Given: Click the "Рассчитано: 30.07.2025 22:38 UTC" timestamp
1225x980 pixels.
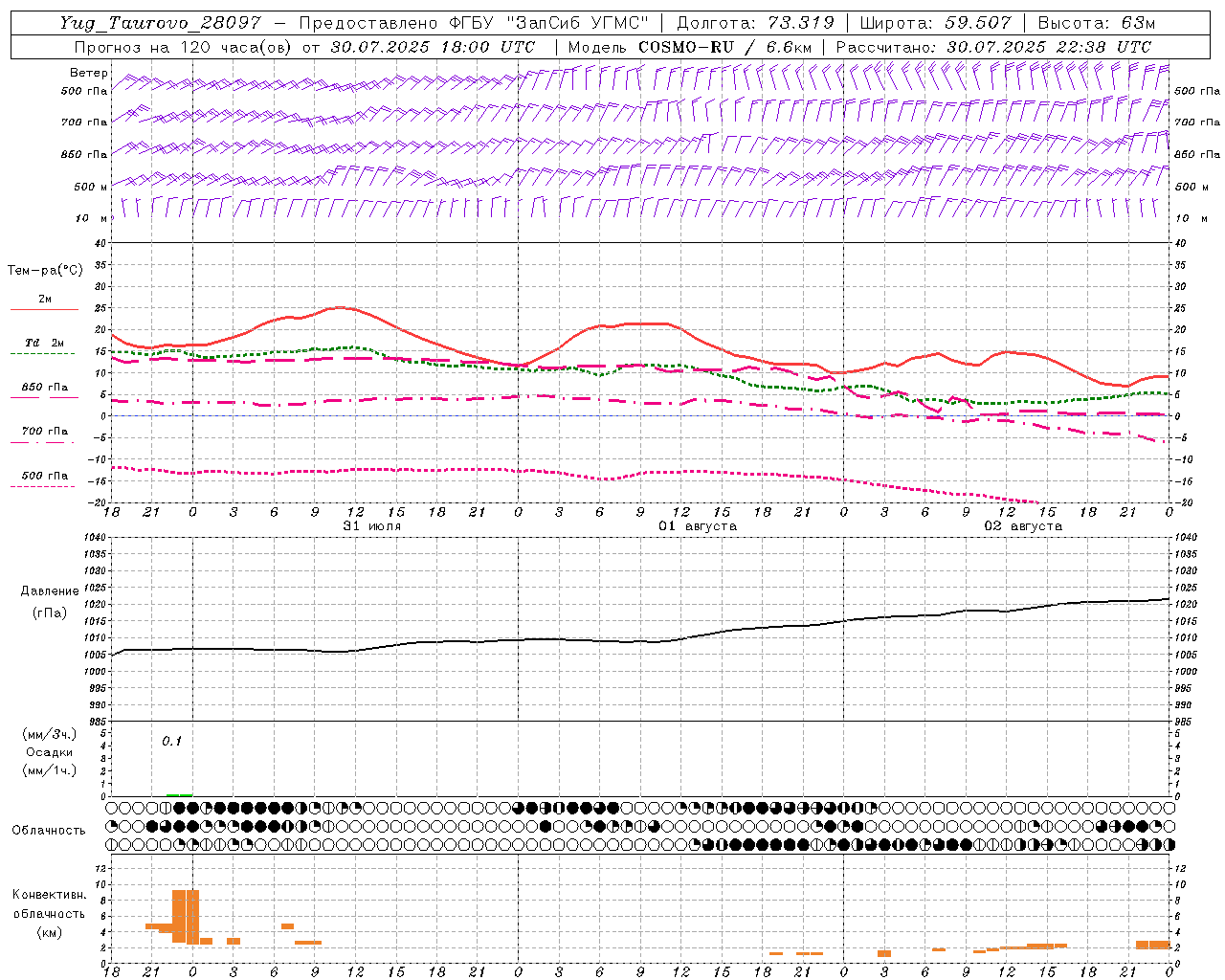Looking at the screenshot, I should 993,47.
